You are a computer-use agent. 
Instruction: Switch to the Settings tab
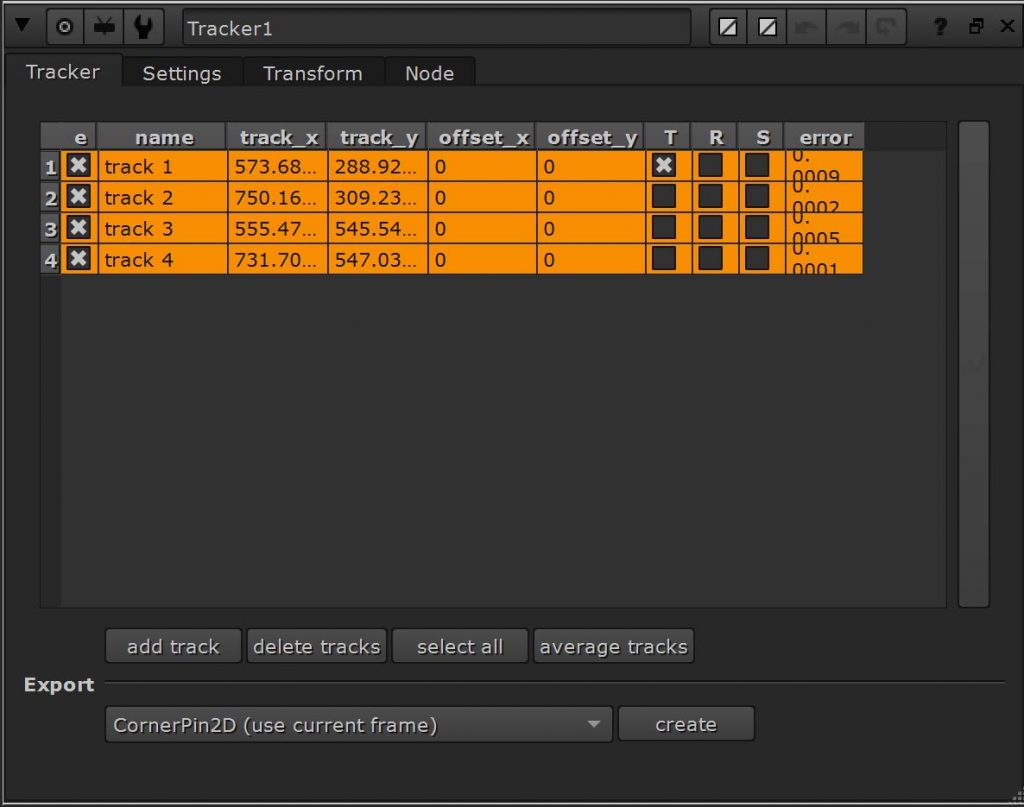coord(182,72)
